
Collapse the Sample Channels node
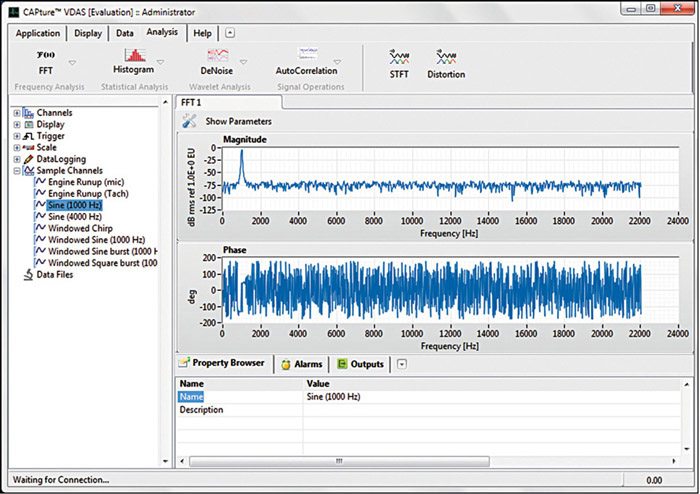point(17,171)
